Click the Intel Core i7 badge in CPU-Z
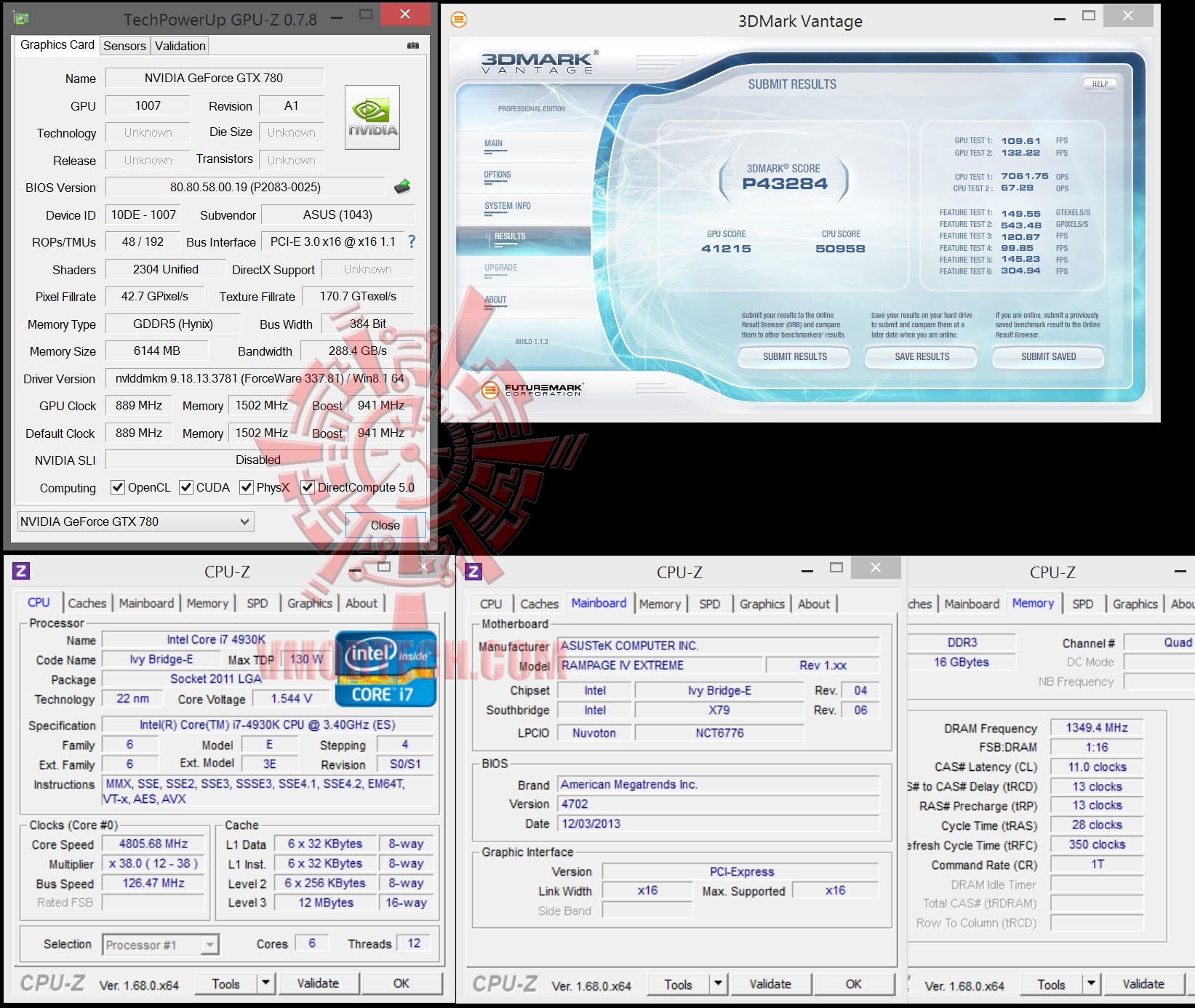Image resolution: width=1195 pixels, height=1008 pixels. pyautogui.click(x=385, y=669)
